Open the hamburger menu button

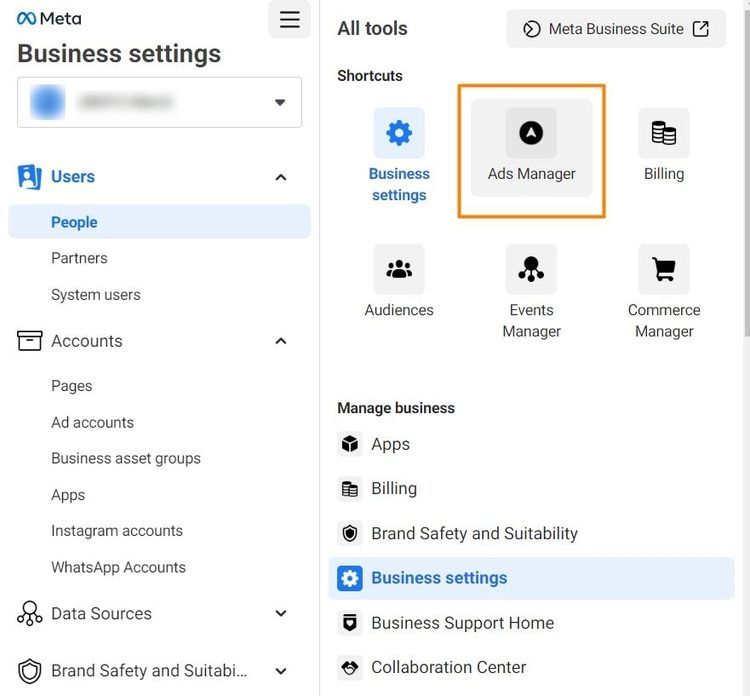click(x=289, y=19)
